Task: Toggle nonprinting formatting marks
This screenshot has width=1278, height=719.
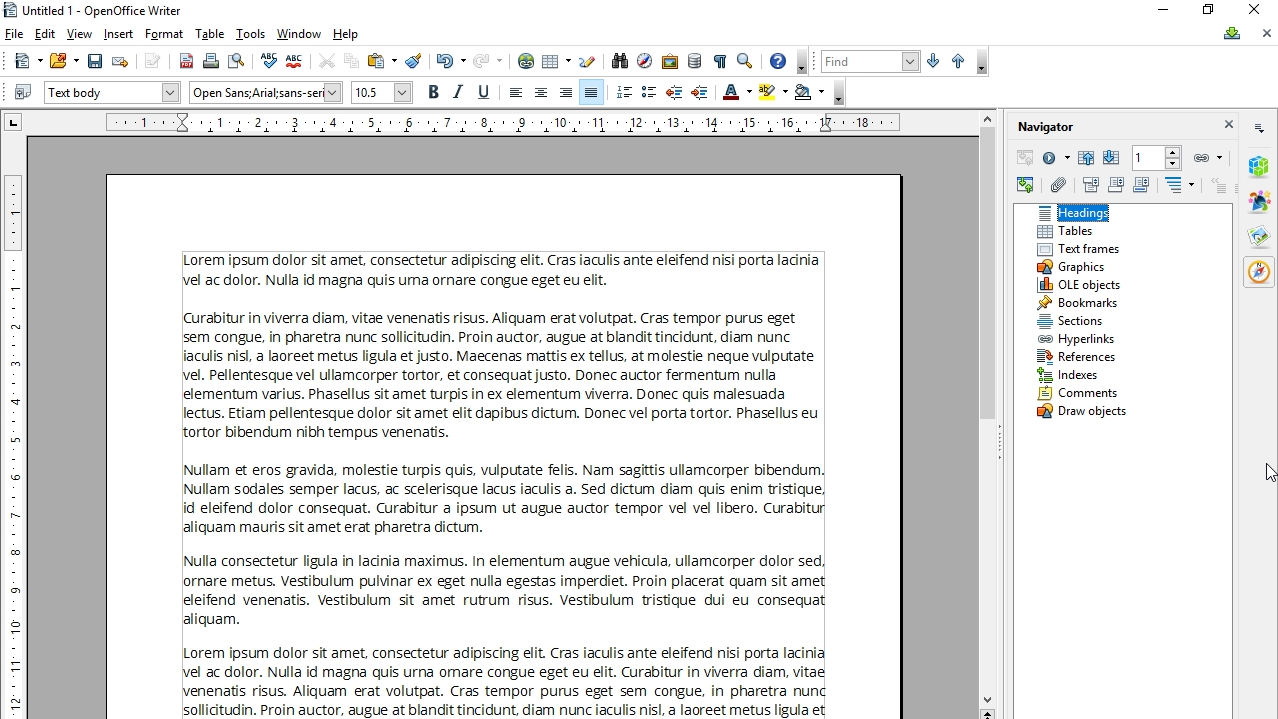Action: [720, 61]
